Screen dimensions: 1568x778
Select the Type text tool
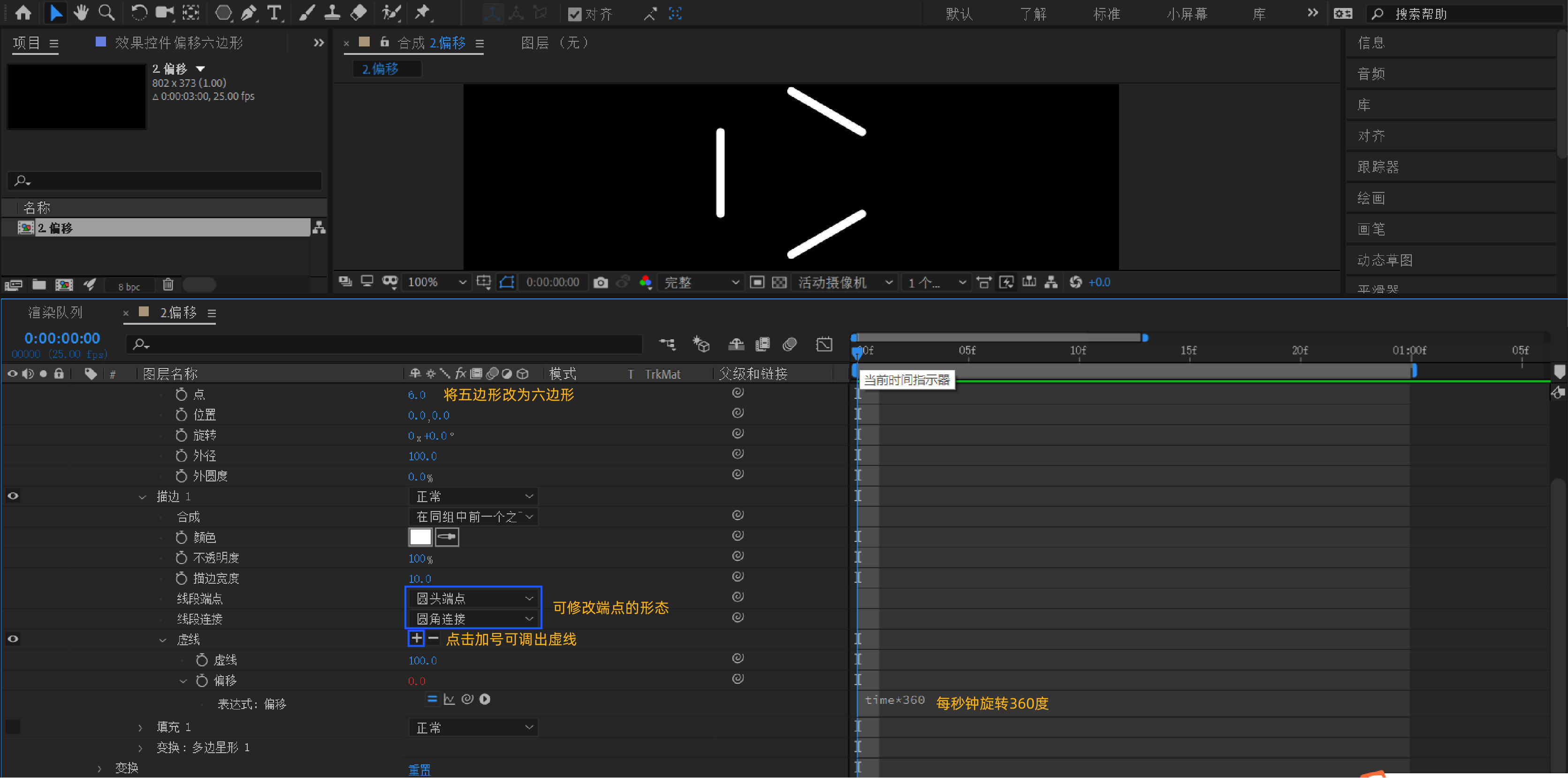(x=274, y=13)
